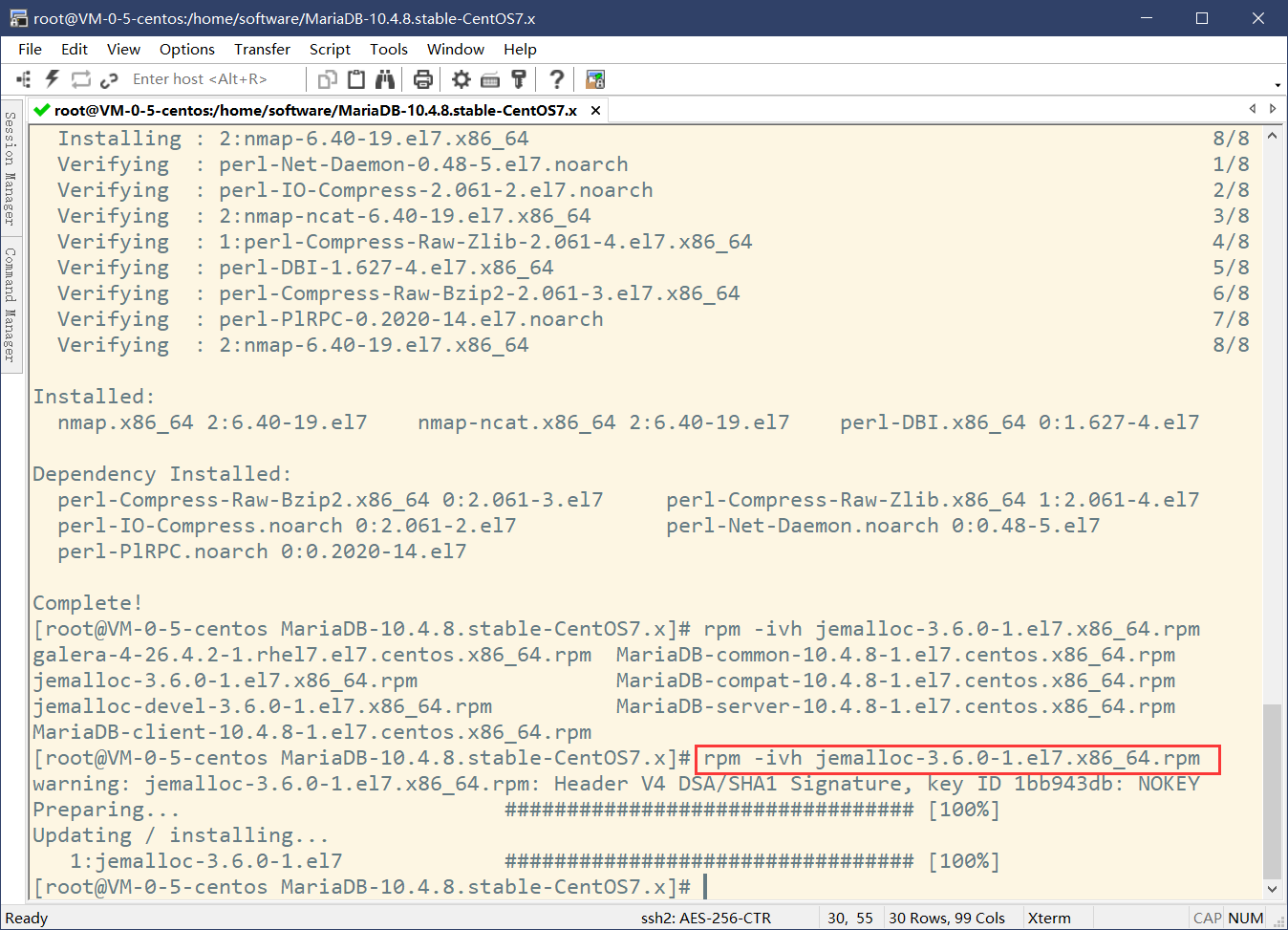The width and height of the screenshot is (1288, 930).
Task: Click the terminal scrollbar up arrow
Action: (1272, 136)
